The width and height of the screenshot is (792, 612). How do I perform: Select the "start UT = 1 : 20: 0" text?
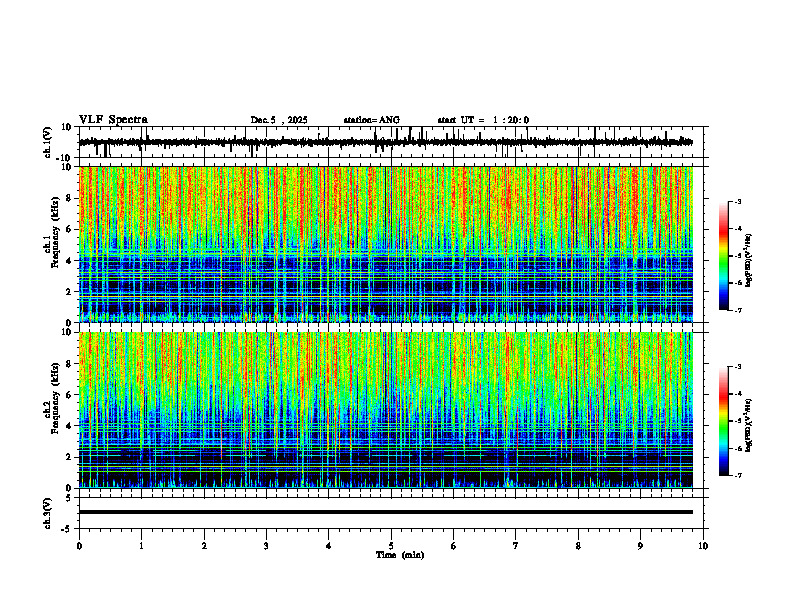coord(483,120)
